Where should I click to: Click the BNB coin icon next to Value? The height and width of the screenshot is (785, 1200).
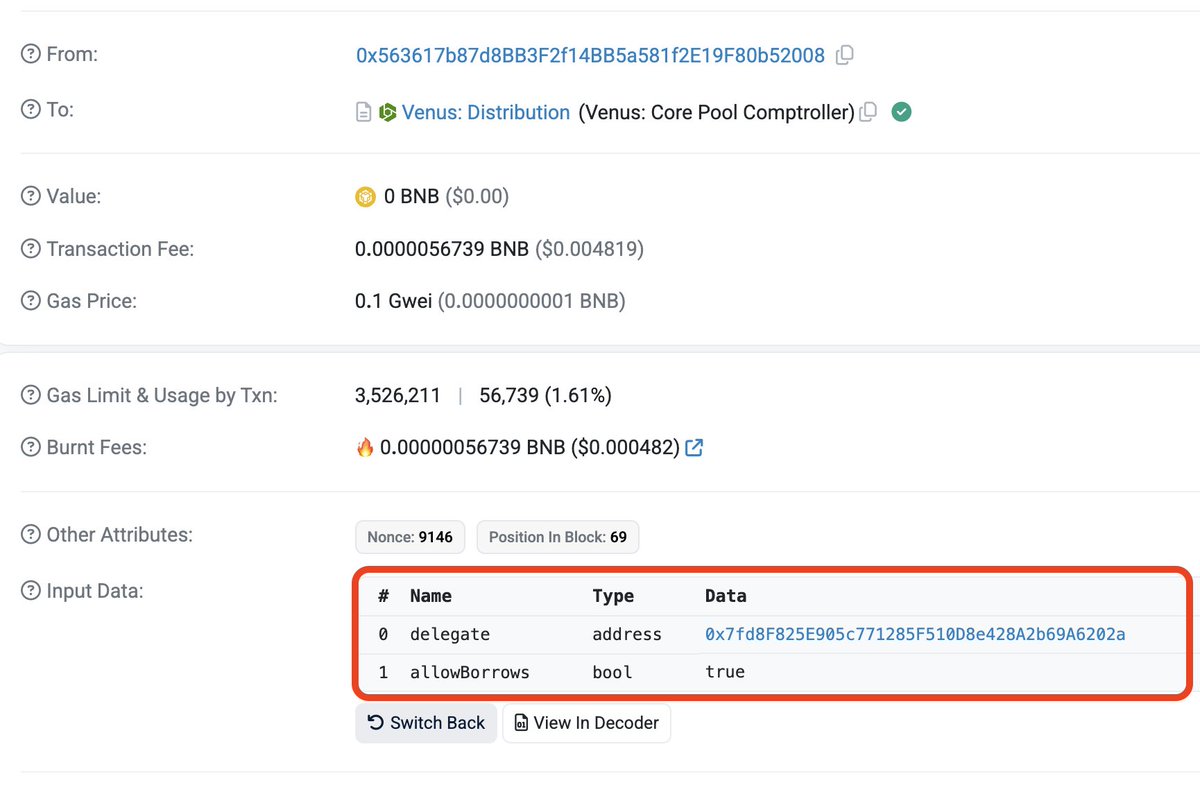click(x=366, y=197)
